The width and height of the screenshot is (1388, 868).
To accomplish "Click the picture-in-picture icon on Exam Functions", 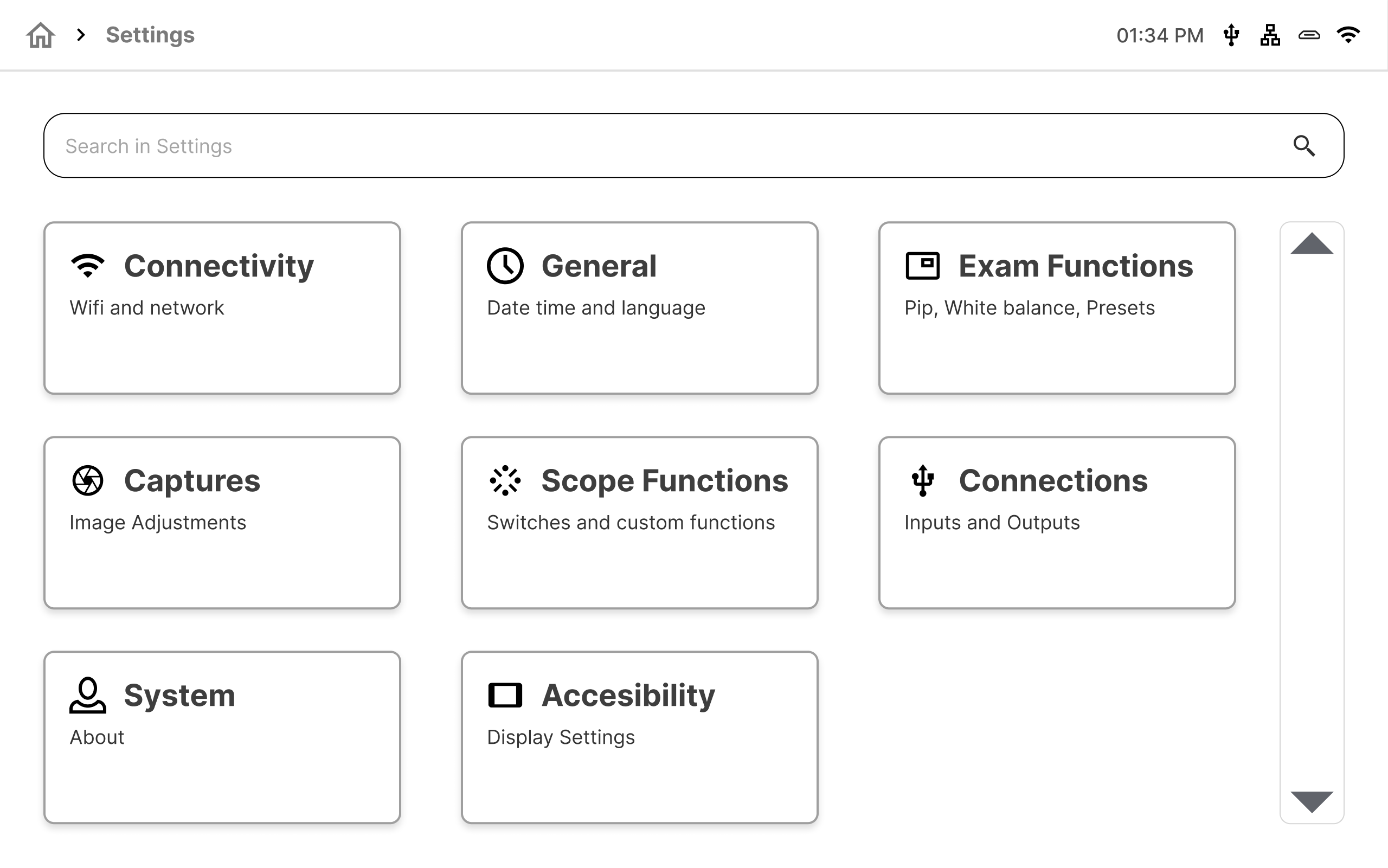I will tap(922, 266).
